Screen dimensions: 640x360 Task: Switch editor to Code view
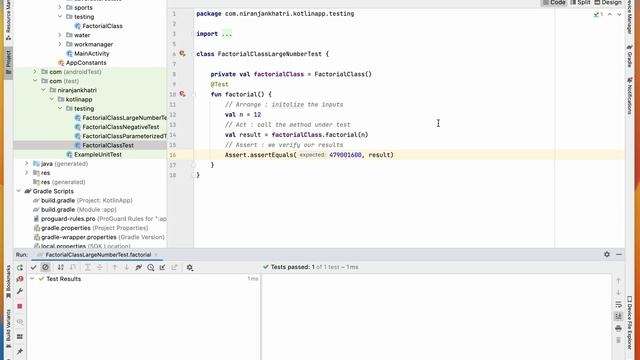click(554, 2)
